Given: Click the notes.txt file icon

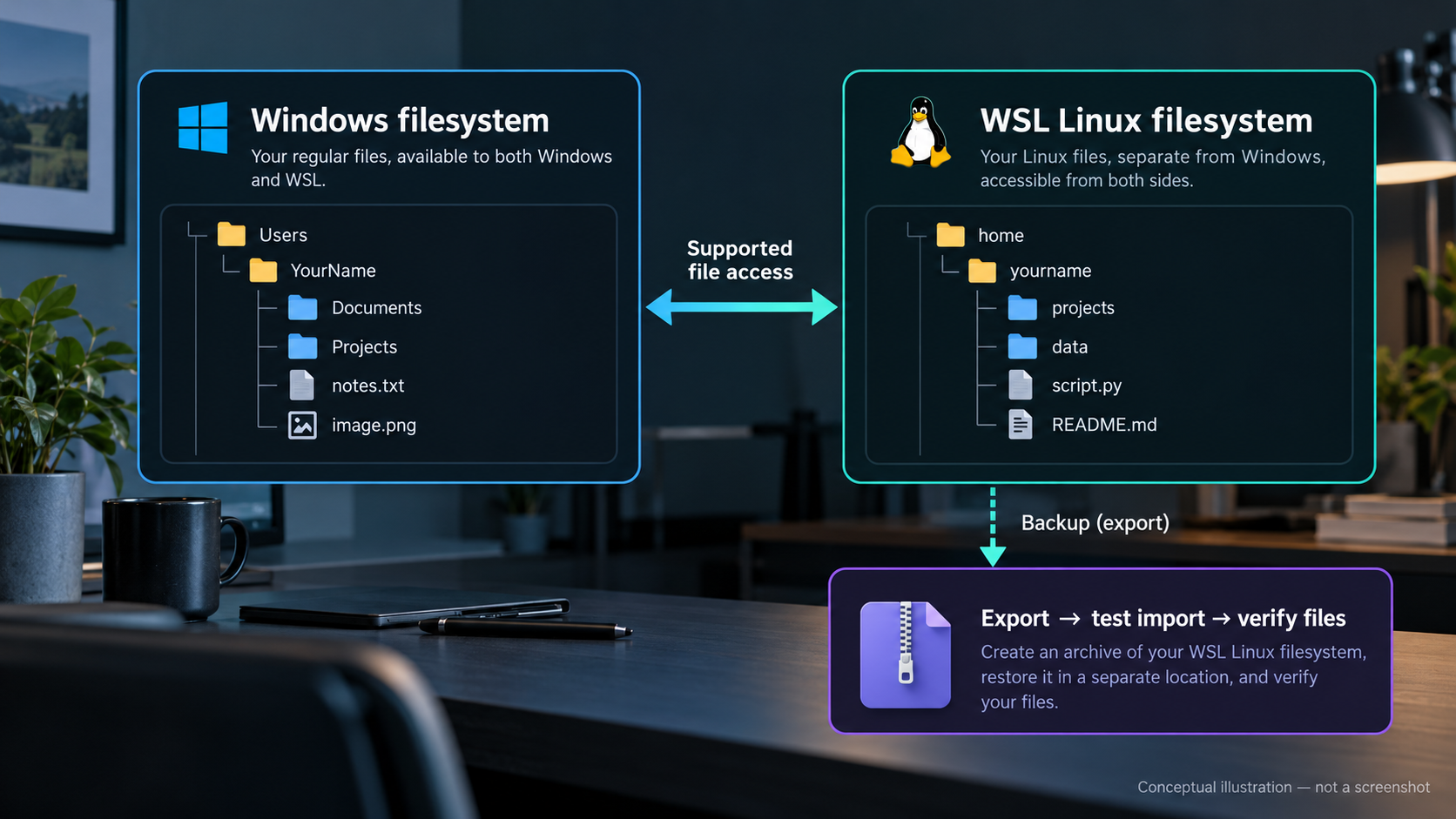Looking at the screenshot, I should (302, 386).
